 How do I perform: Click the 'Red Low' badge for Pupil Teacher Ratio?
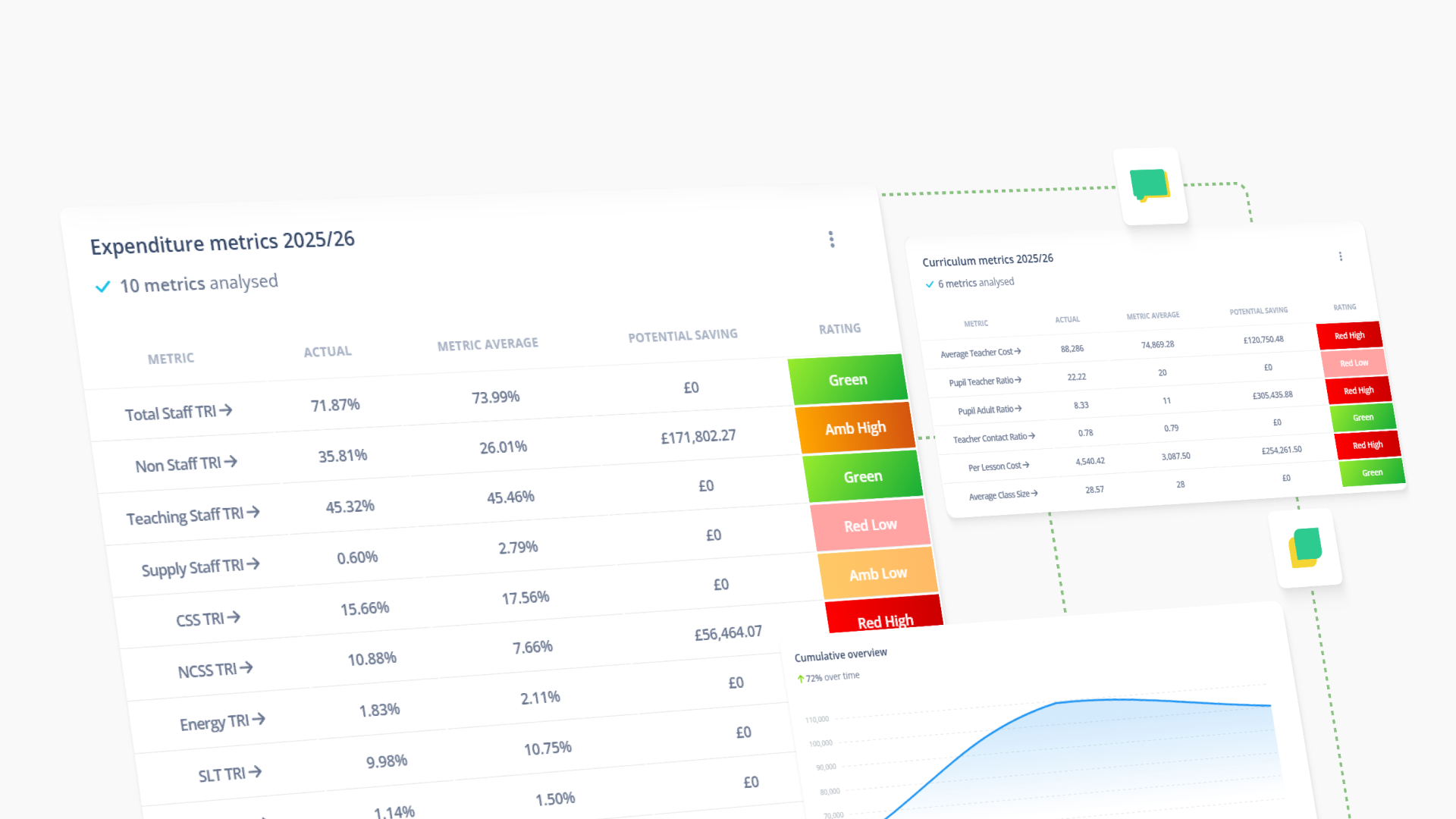[1354, 362]
